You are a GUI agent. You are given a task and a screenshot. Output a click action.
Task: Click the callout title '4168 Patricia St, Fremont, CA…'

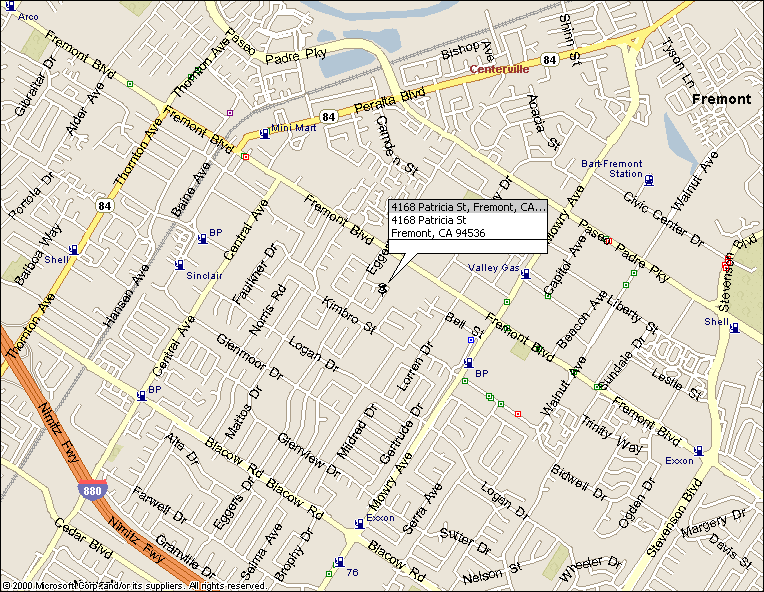coord(468,207)
